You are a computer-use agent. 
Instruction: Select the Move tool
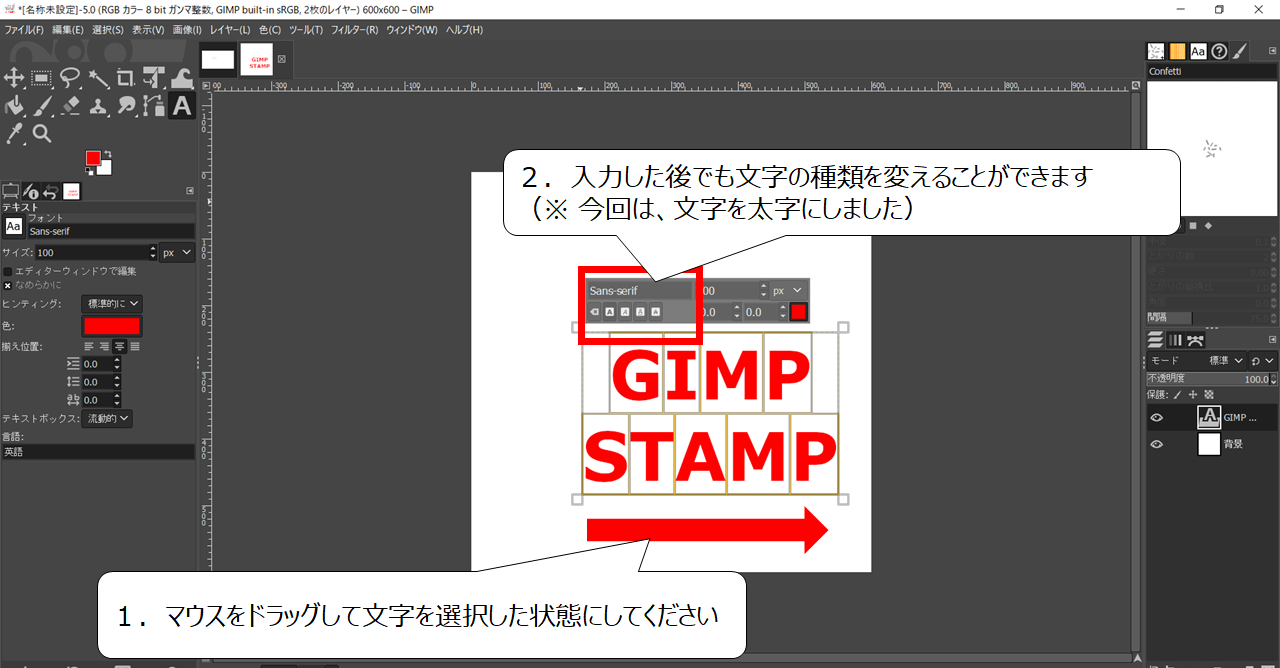click(14, 78)
